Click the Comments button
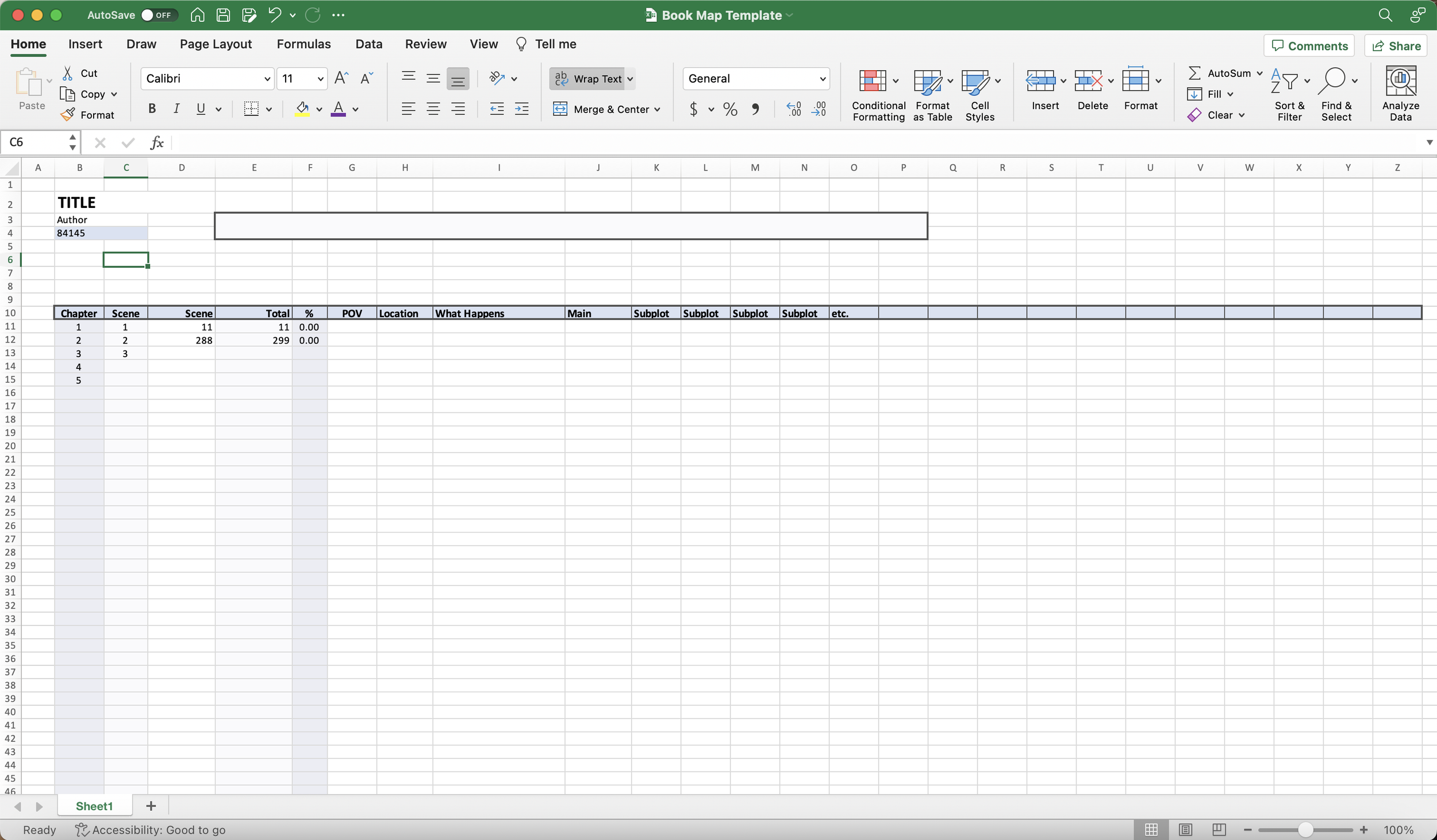This screenshot has height=840, width=1437. click(1309, 46)
